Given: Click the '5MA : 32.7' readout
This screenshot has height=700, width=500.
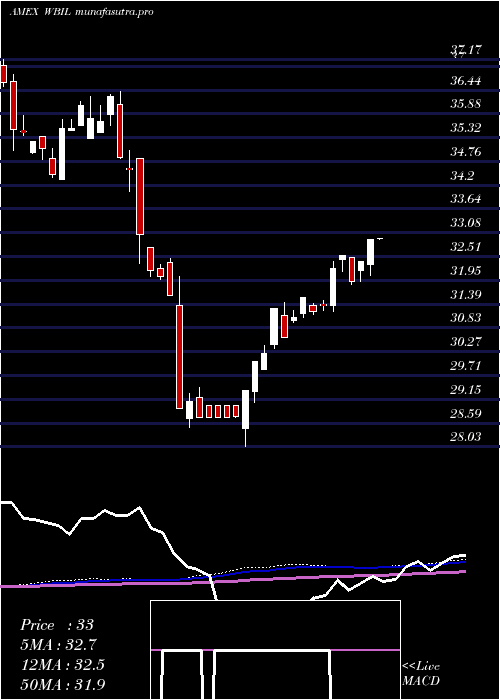Looking at the screenshot, I should click(58, 645).
